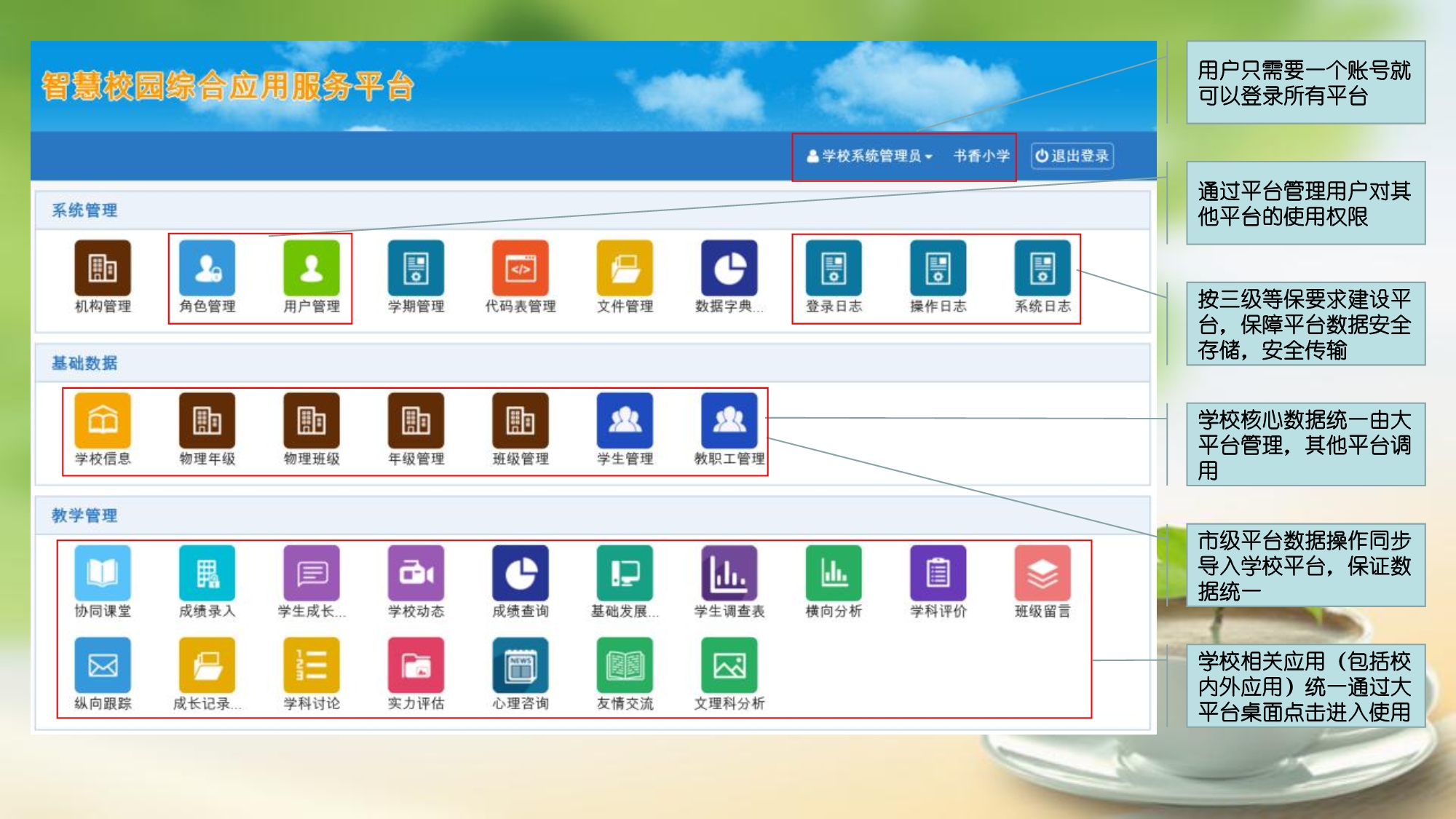Launch 文件管理 folder icon
Image resolution: width=1456 pixels, height=819 pixels.
[x=625, y=269]
